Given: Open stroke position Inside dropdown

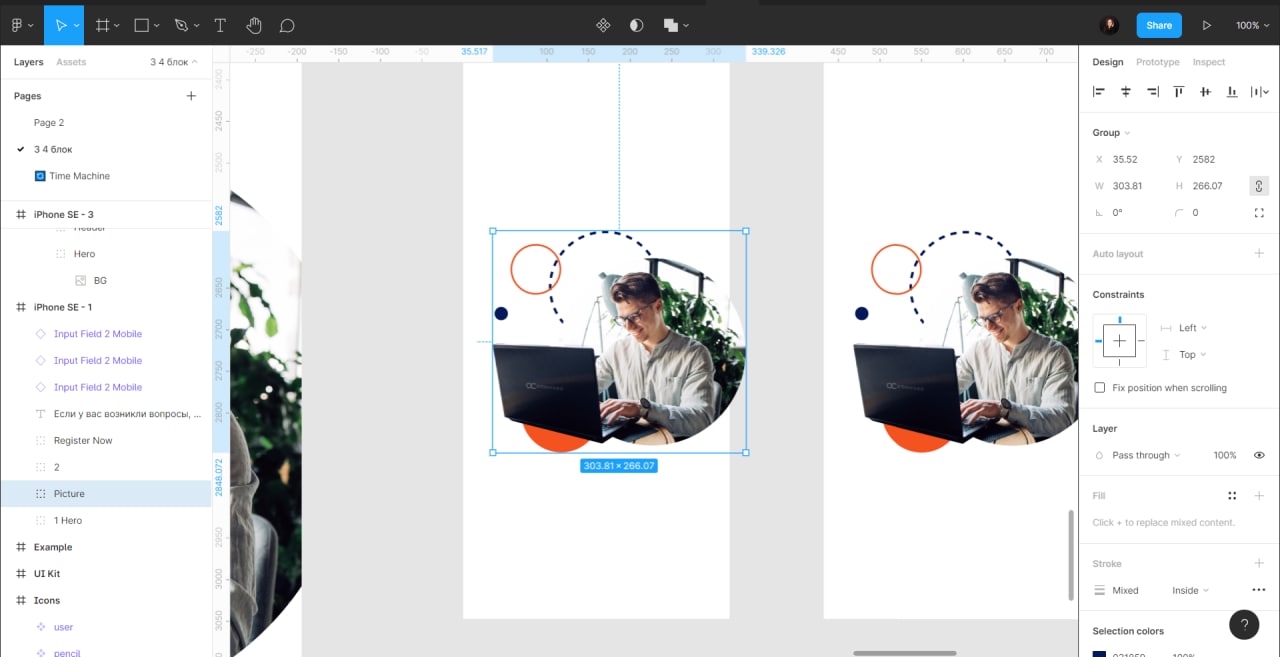Looking at the screenshot, I should [x=1190, y=590].
